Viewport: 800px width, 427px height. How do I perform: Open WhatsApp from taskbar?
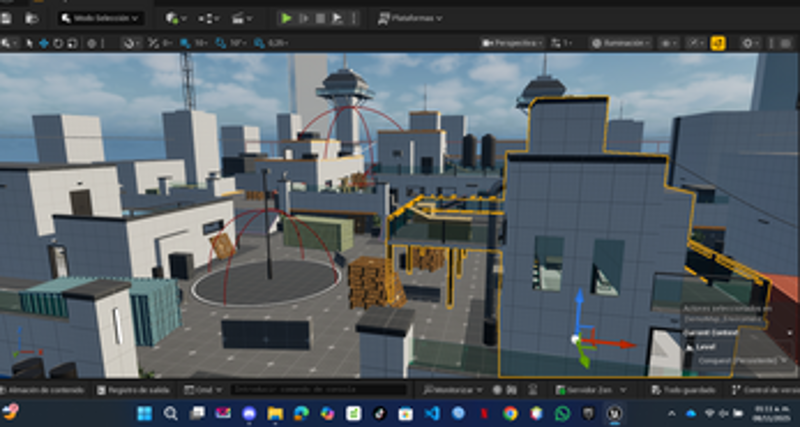[563, 413]
